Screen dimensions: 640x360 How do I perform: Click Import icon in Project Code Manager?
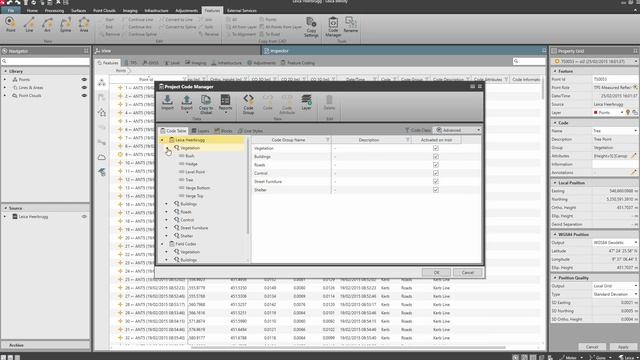click(x=167, y=102)
